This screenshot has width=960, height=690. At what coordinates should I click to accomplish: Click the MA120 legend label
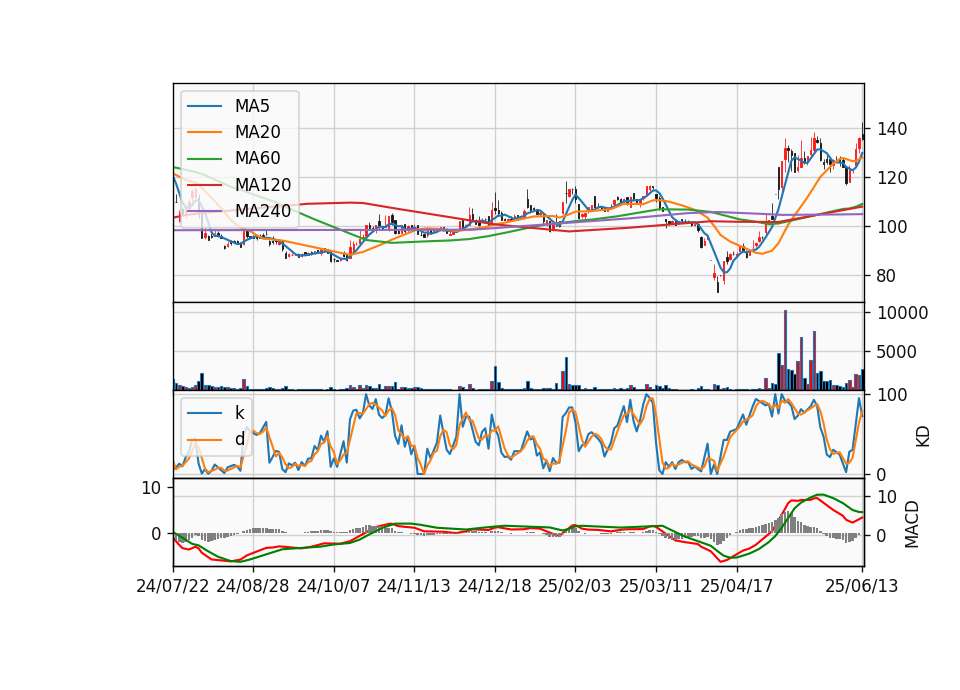pos(263,185)
